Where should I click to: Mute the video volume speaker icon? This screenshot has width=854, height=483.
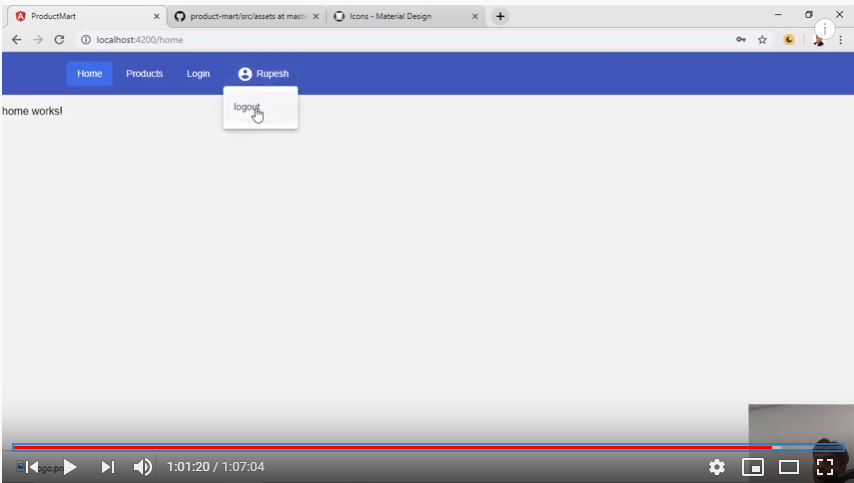[143, 466]
